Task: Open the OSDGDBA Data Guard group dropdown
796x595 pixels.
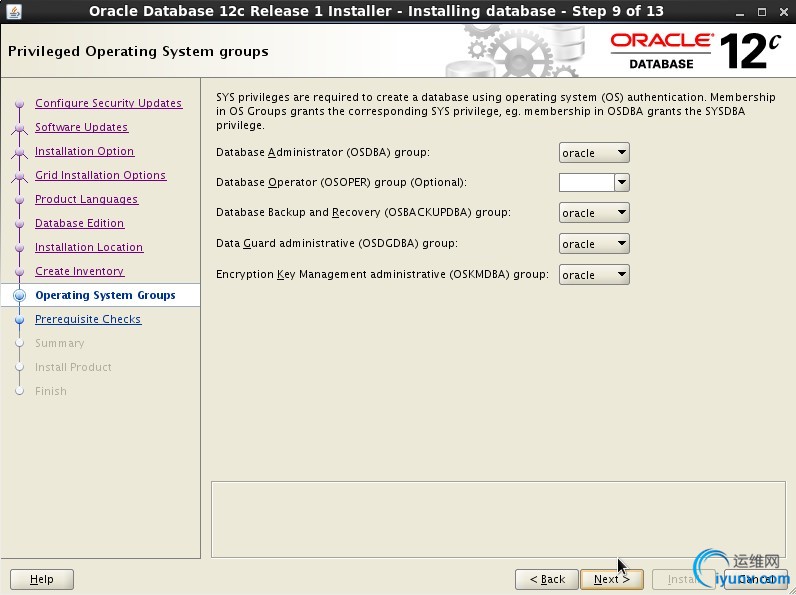Action: tap(594, 244)
